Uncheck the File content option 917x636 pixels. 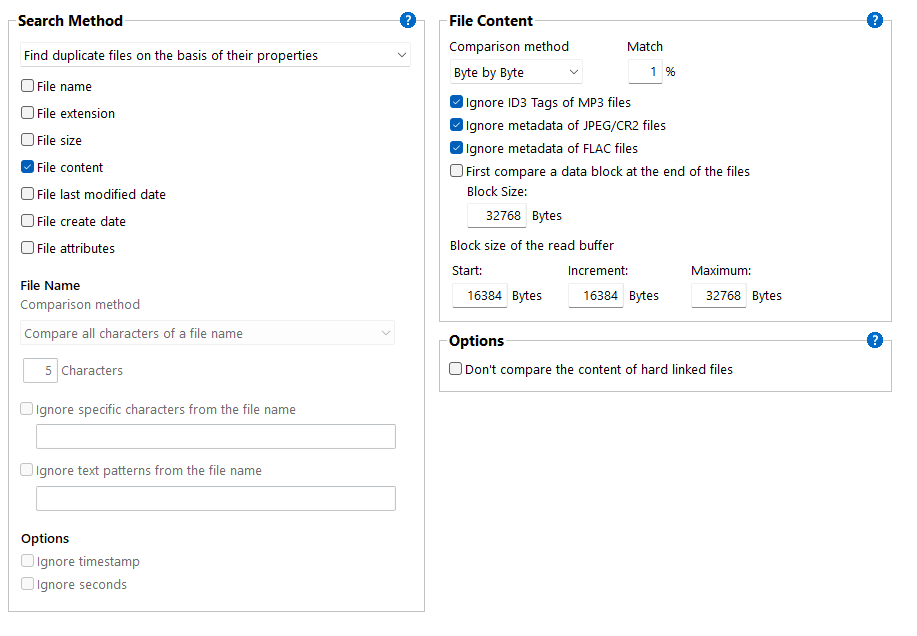(28, 168)
